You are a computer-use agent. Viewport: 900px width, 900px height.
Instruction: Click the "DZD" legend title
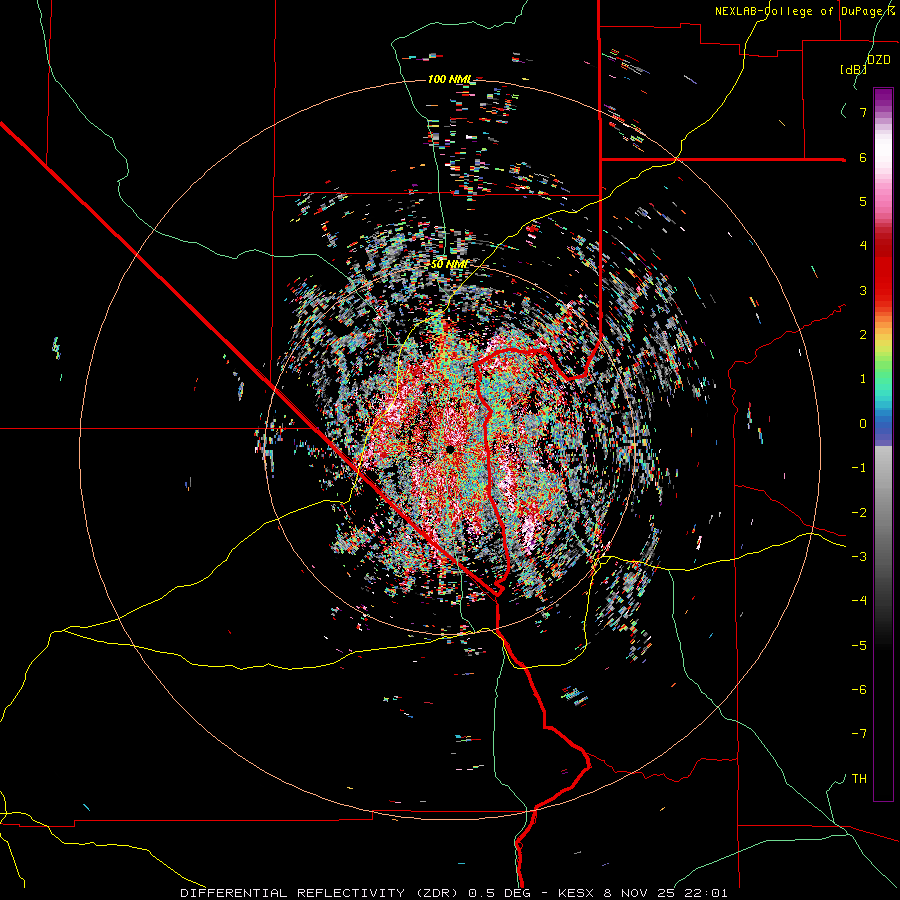(x=879, y=60)
